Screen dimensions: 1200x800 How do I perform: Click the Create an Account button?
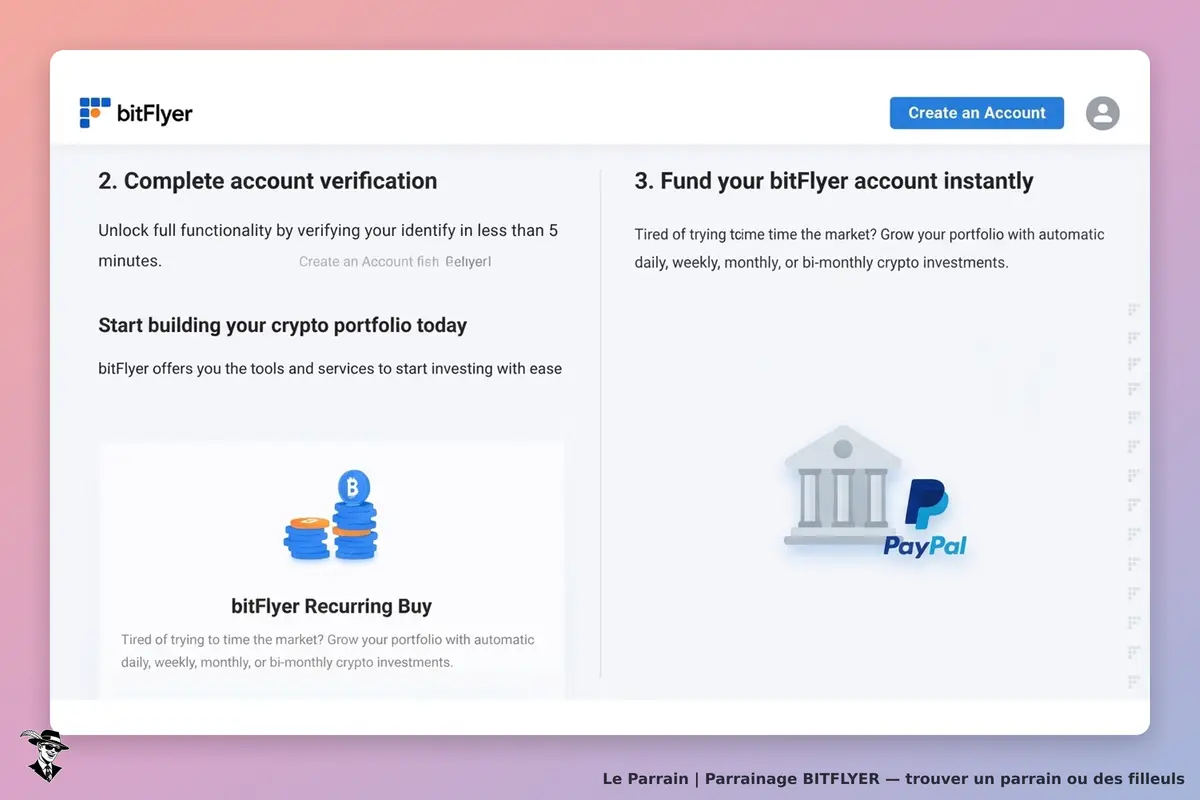977,113
